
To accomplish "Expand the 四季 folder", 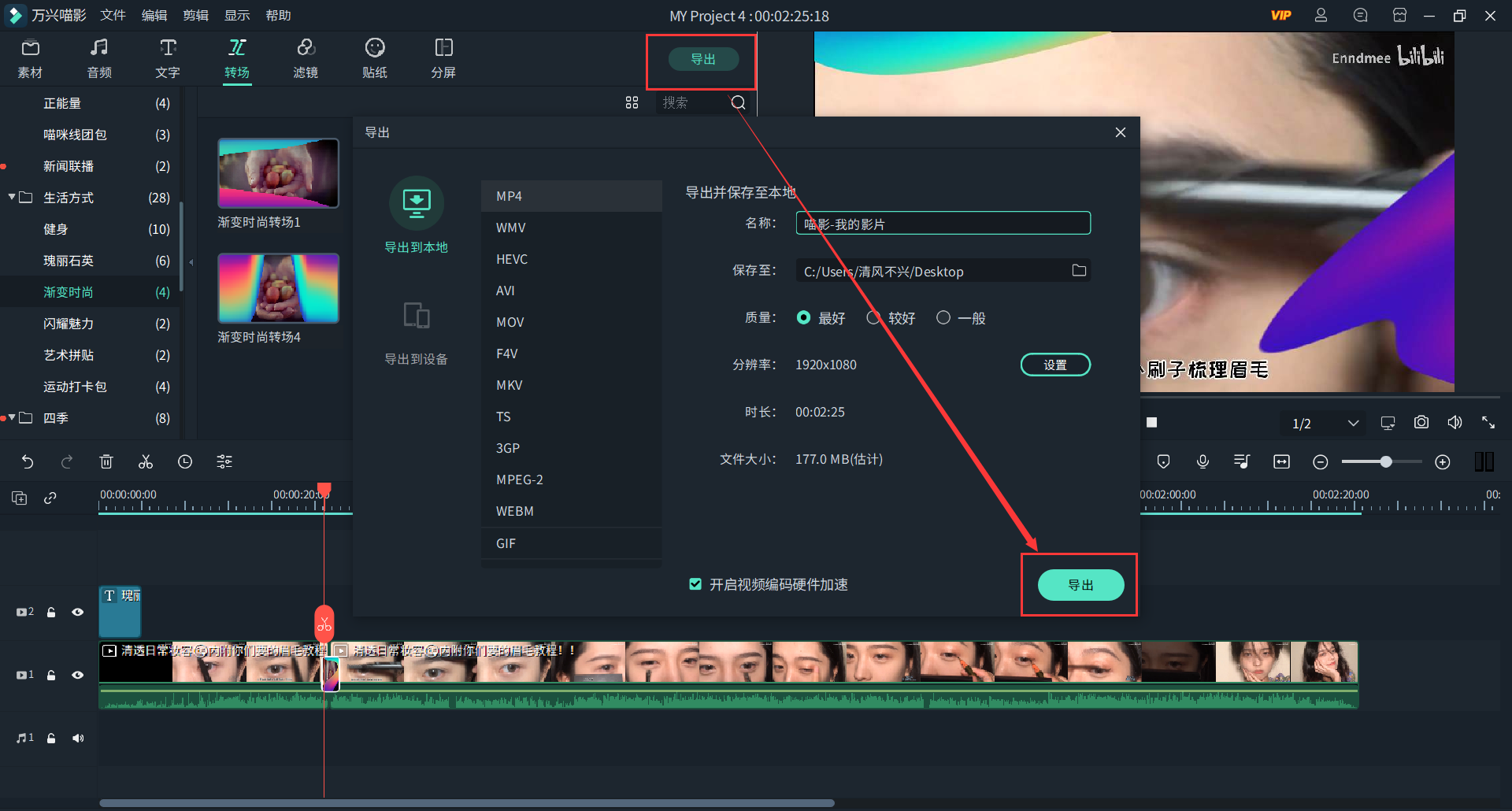I will [x=13, y=418].
